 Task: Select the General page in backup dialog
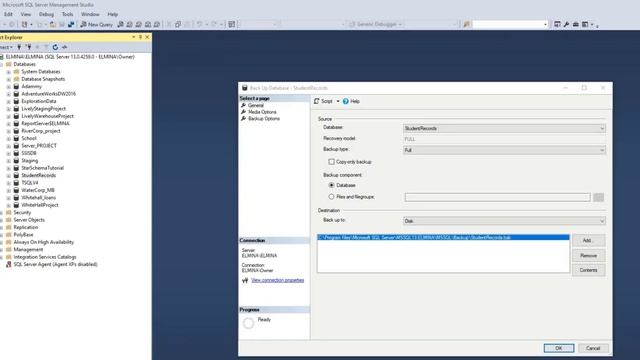pyautogui.click(x=256, y=105)
